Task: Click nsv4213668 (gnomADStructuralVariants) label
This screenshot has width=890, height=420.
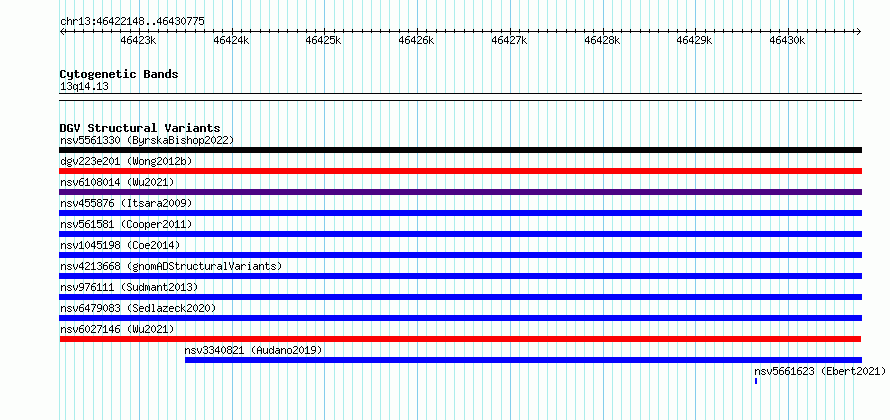Action: [x=170, y=266]
